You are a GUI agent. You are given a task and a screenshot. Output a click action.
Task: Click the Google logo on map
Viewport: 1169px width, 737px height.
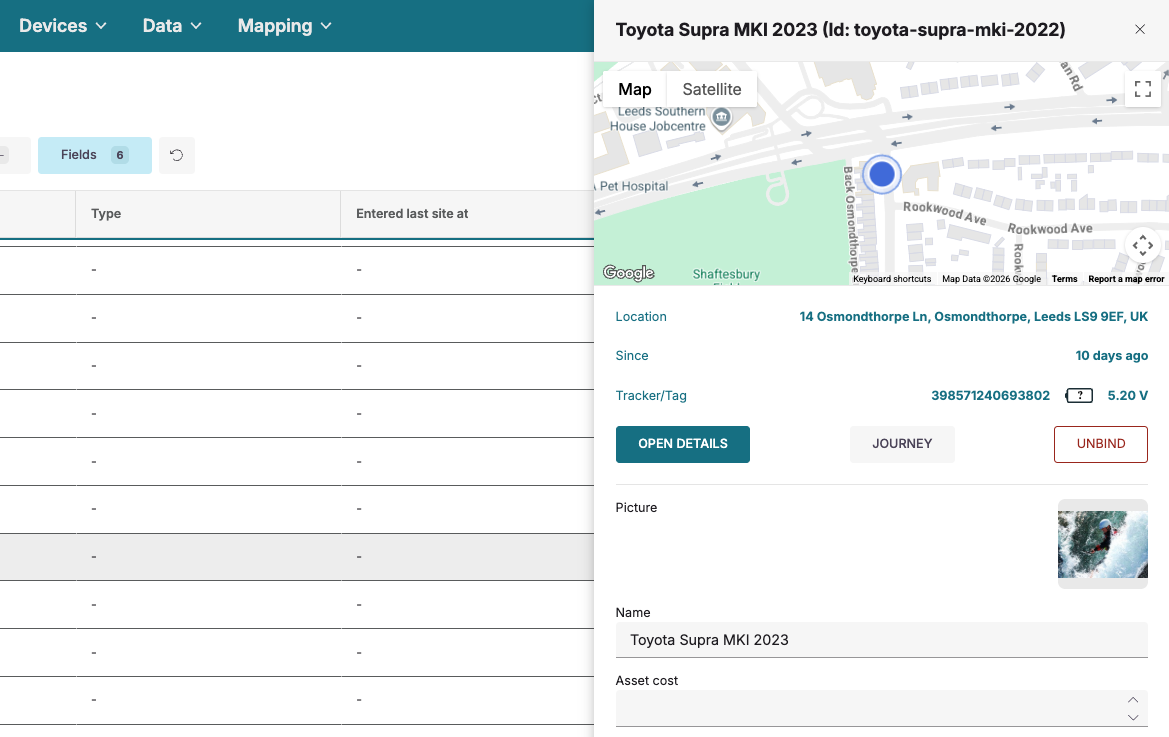[628, 273]
